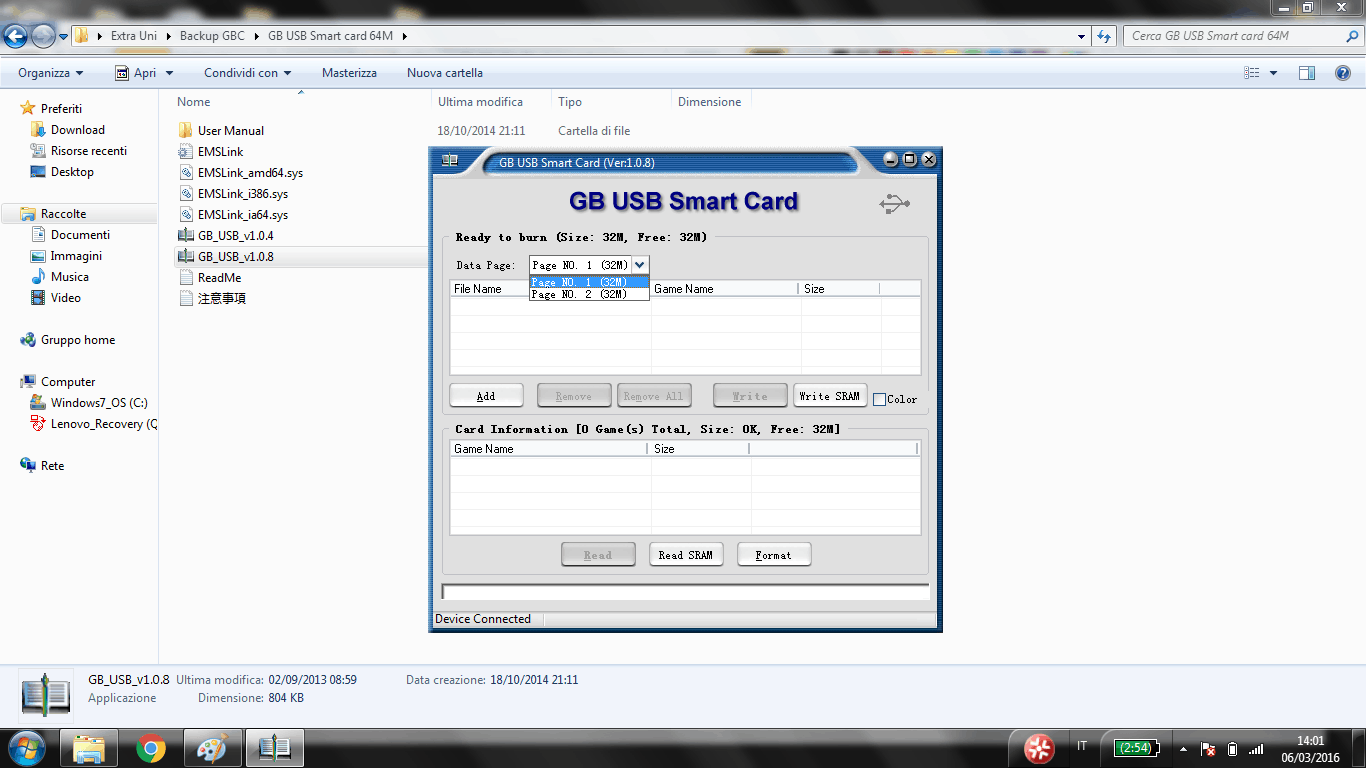Click the Explorer Back arrow button
1366x768 pixels.
pos(15,37)
